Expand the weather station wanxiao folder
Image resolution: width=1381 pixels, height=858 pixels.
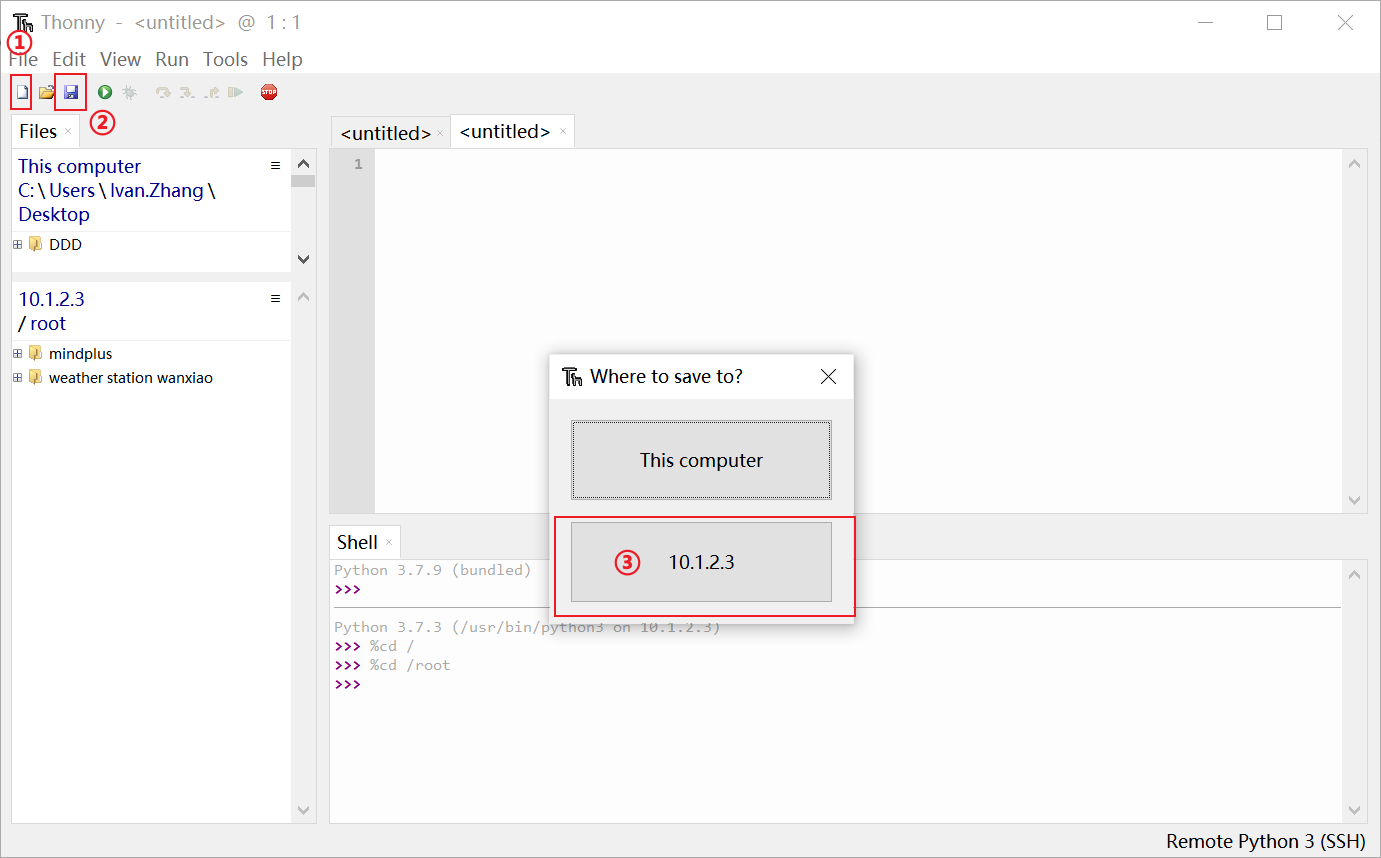point(16,377)
